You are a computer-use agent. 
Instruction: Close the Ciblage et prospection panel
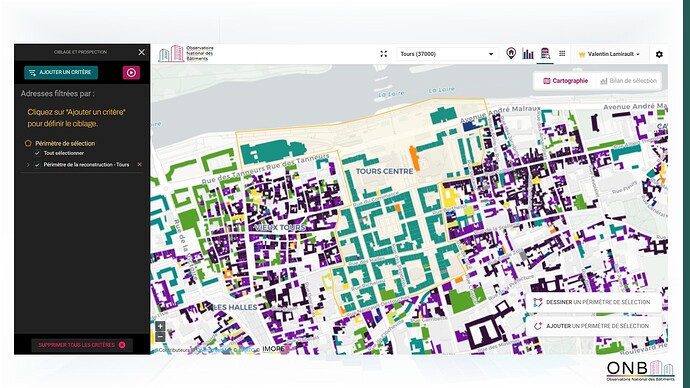coord(141,52)
